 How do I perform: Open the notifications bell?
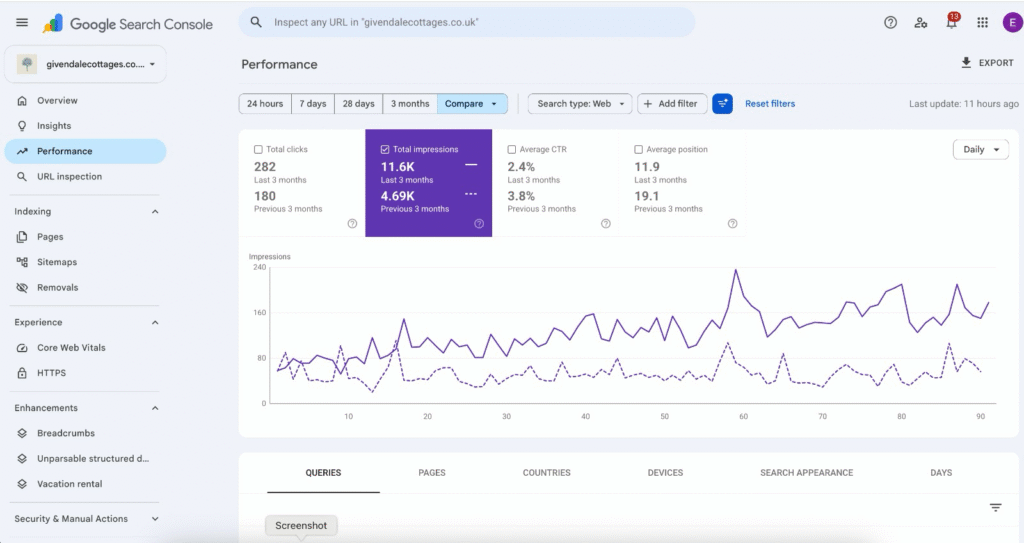click(x=952, y=22)
